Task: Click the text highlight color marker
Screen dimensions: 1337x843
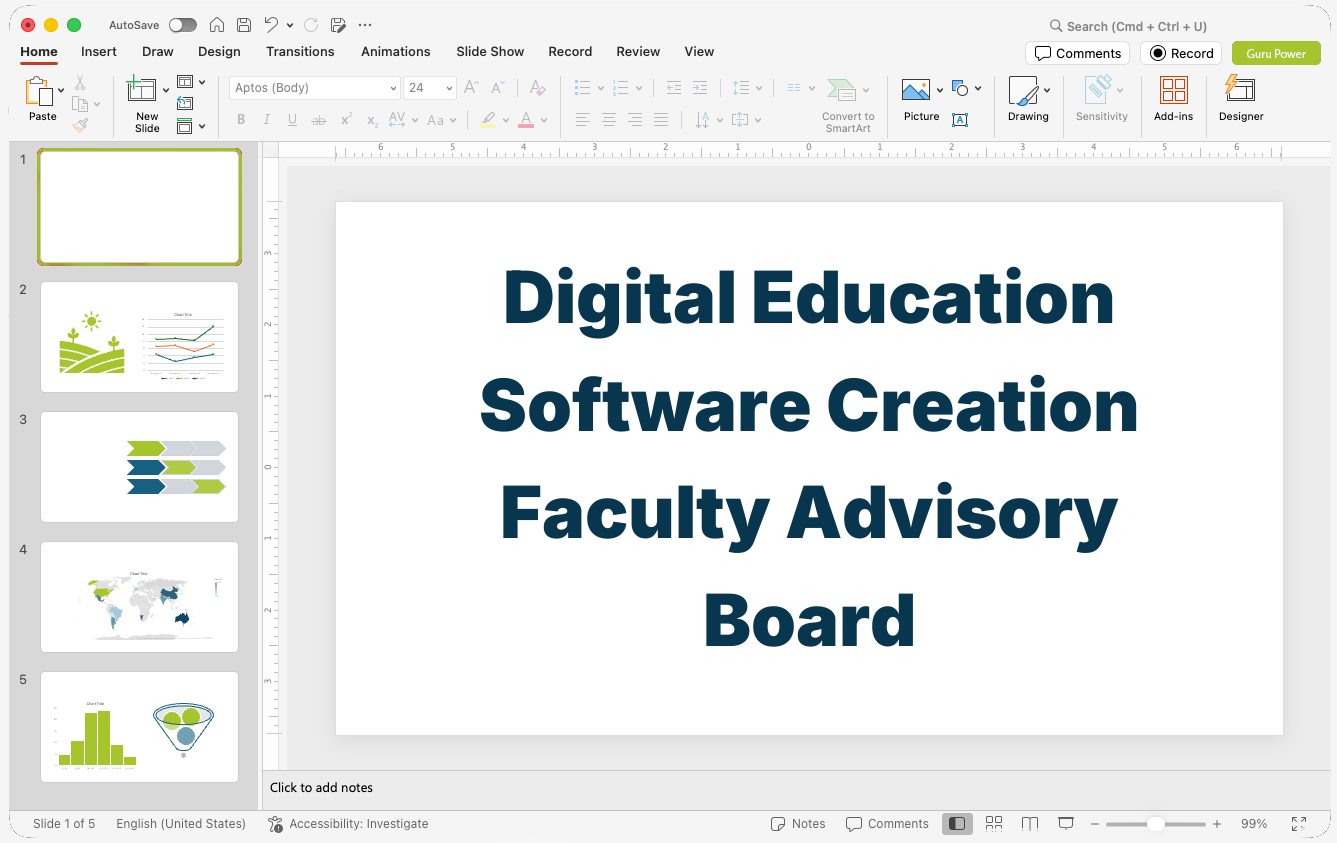Action: coord(488,120)
